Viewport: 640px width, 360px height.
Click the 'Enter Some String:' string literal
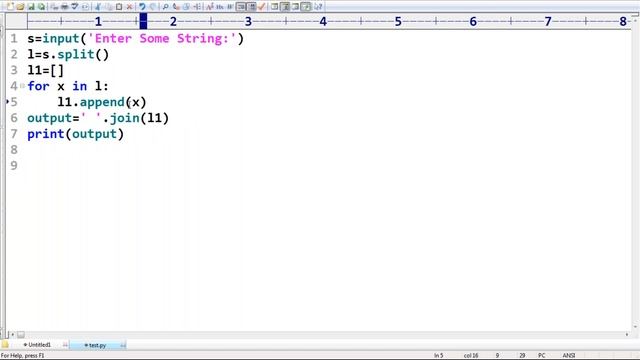pyautogui.click(x=162, y=38)
